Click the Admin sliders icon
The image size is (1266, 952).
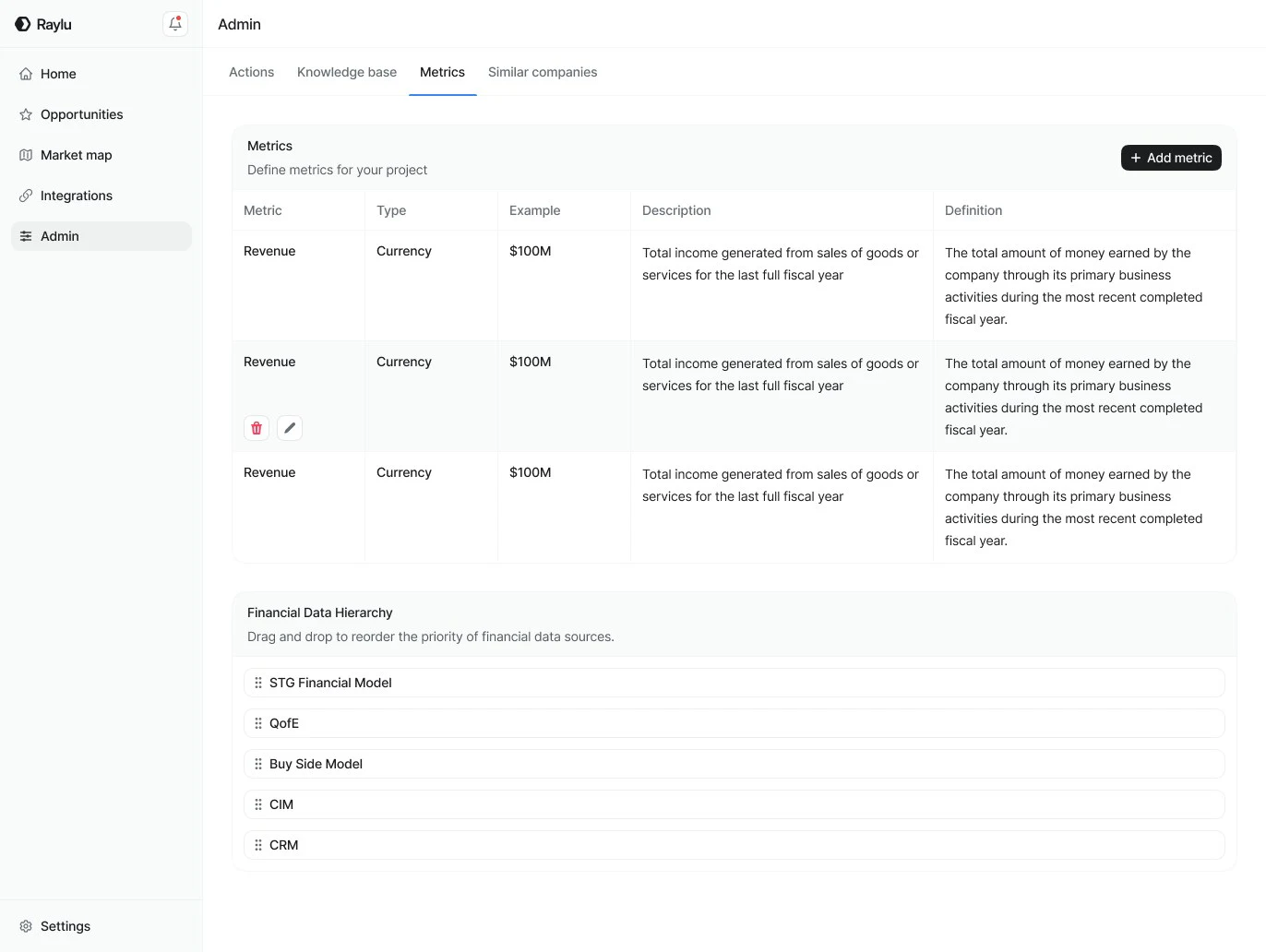tap(26, 236)
